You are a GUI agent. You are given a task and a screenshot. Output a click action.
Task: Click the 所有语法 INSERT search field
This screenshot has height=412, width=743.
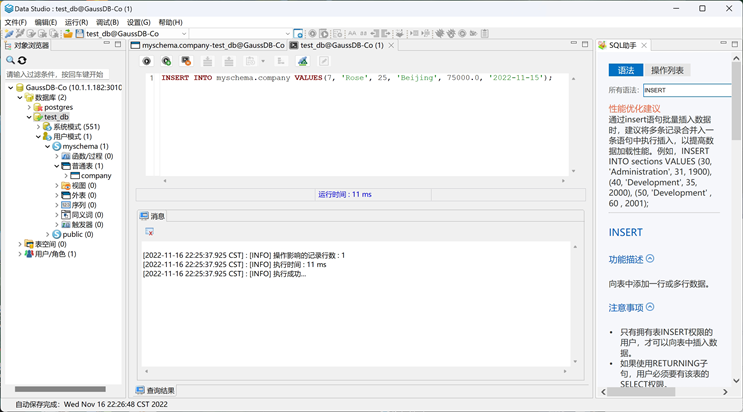pyautogui.click(x=687, y=90)
